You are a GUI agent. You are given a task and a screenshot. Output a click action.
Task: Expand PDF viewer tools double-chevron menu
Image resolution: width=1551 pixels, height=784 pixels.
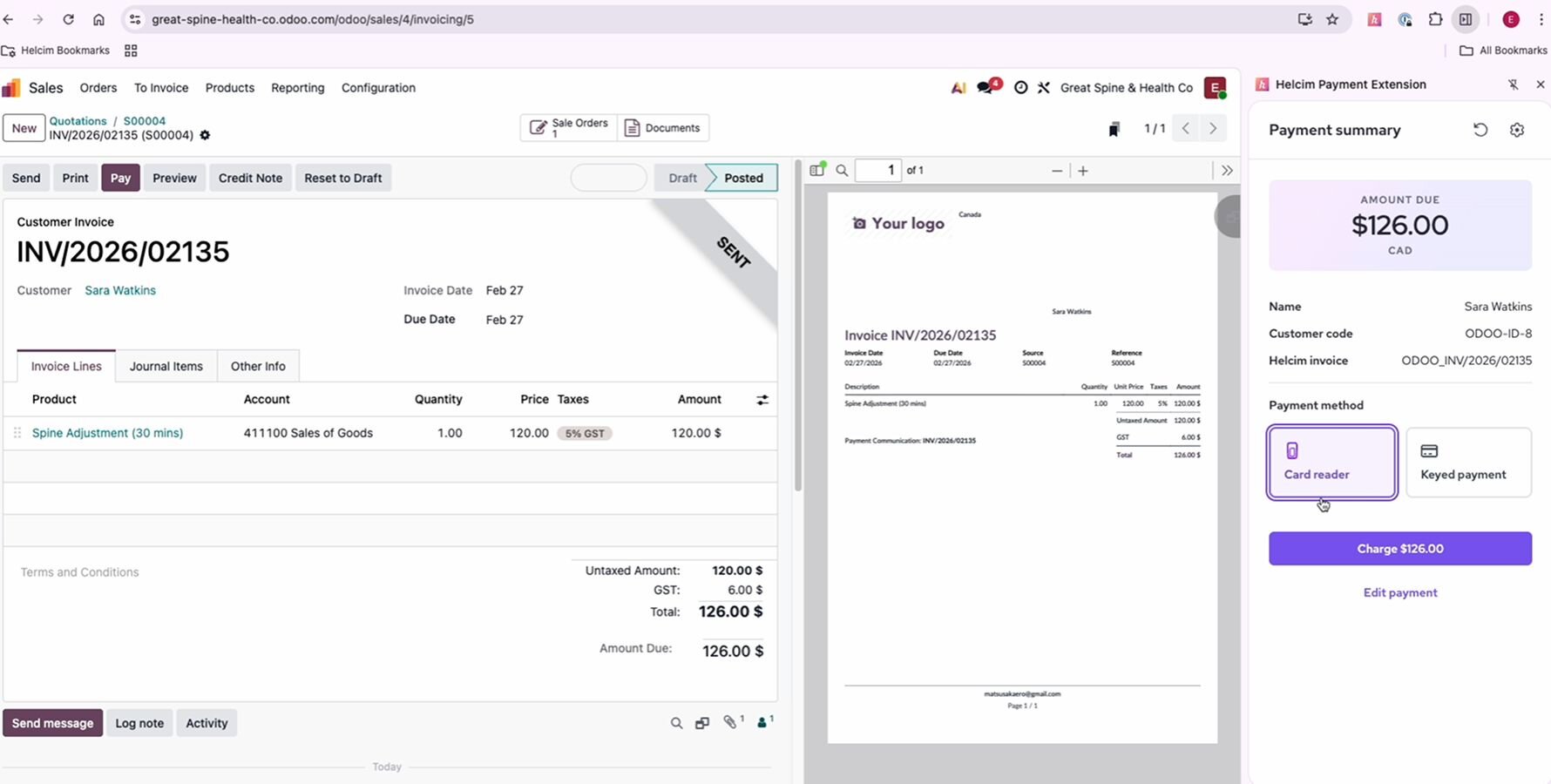(x=1227, y=171)
